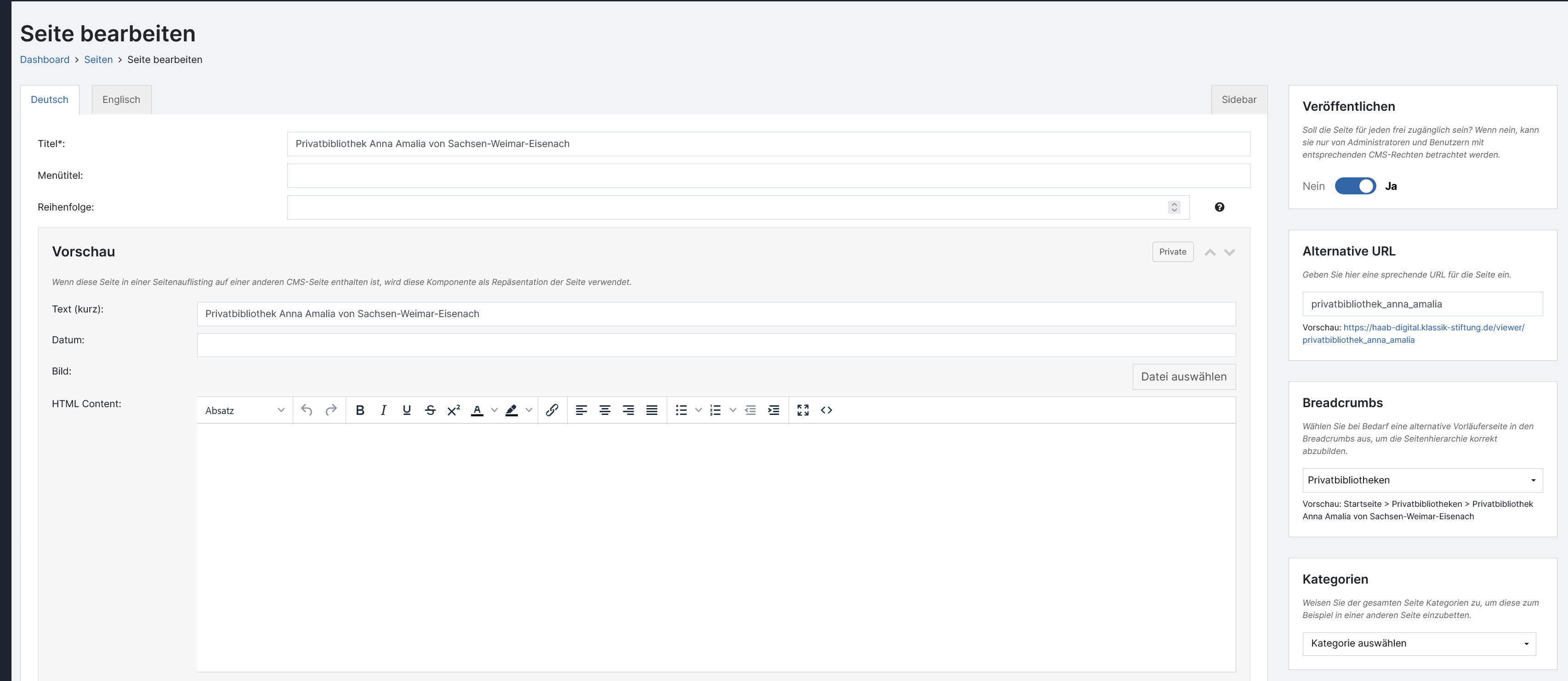Click the Private button in Vorschau
This screenshot has height=681, width=1568.
tap(1172, 252)
